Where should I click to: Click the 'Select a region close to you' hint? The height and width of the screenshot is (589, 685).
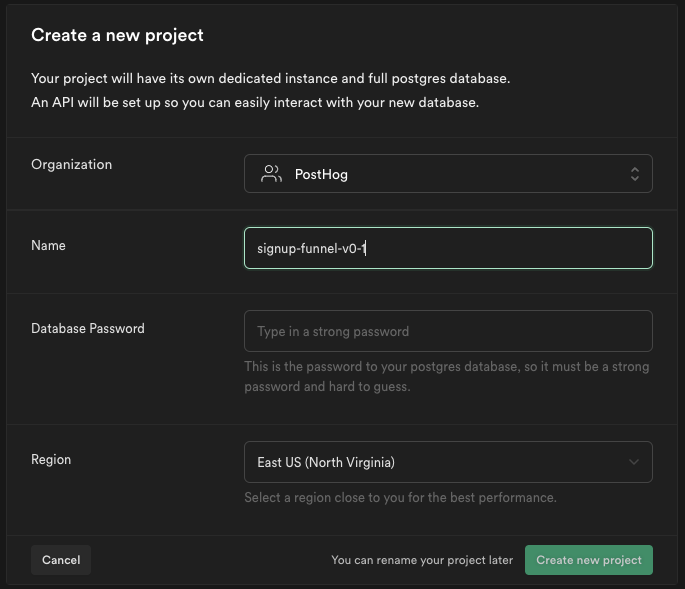pos(400,497)
